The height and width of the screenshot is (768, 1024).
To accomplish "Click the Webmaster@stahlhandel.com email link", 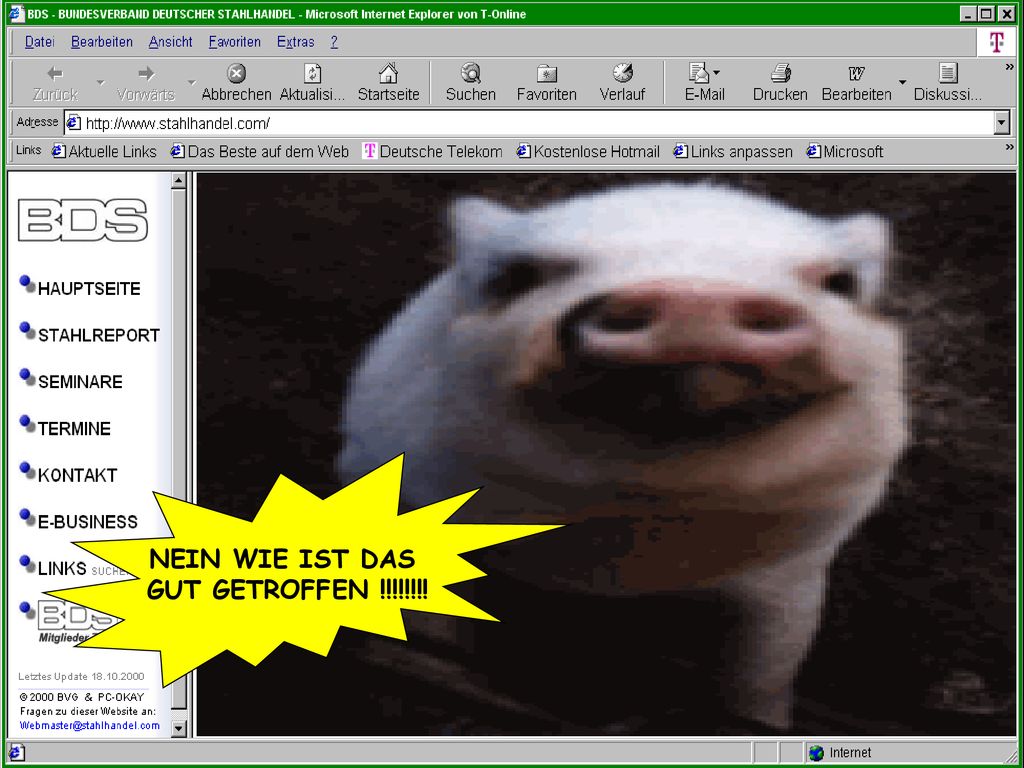I will pyautogui.click(x=89, y=726).
